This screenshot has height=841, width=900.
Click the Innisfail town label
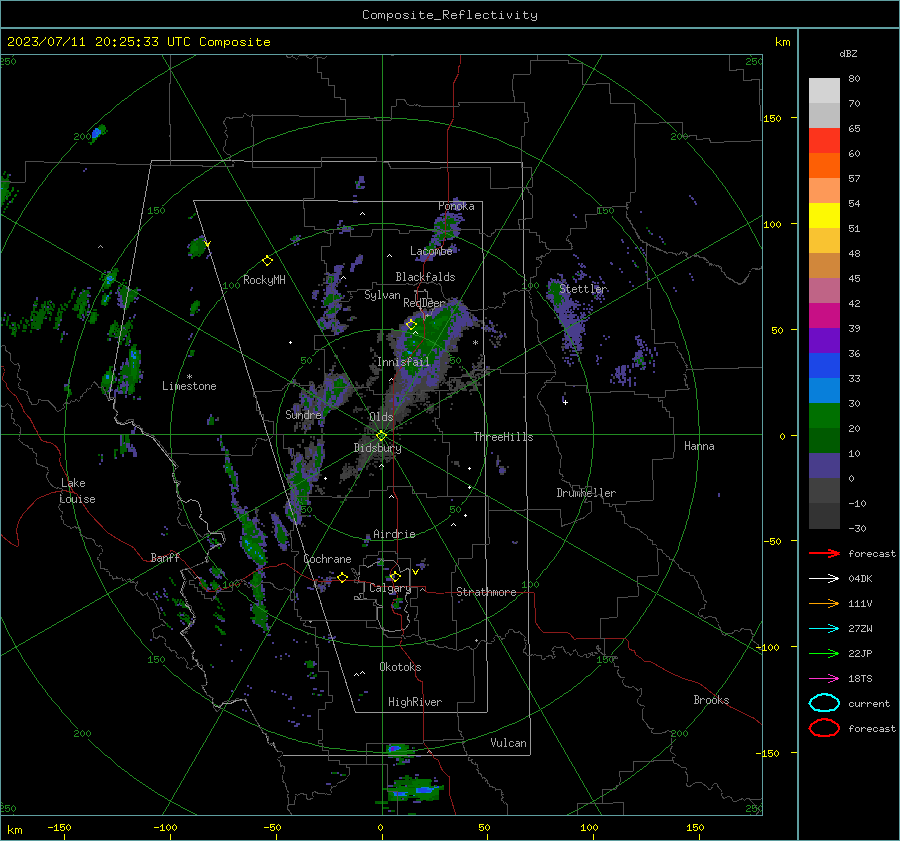point(403,362)
